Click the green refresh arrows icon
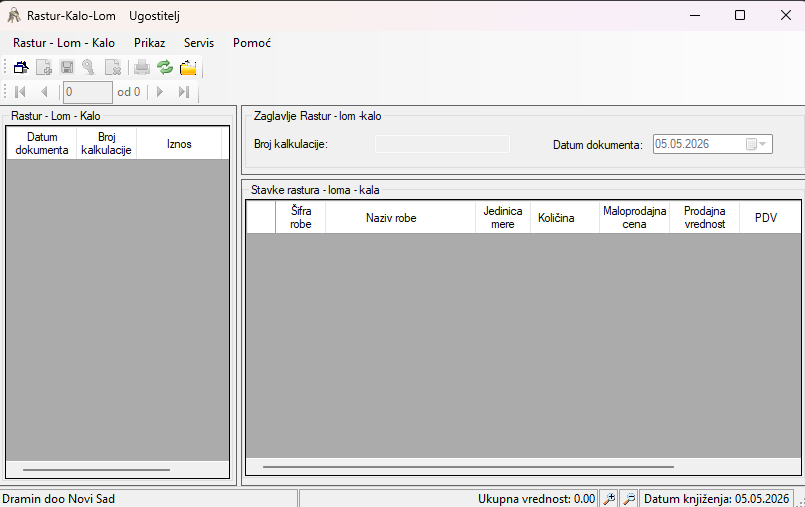 coord(165,67)
